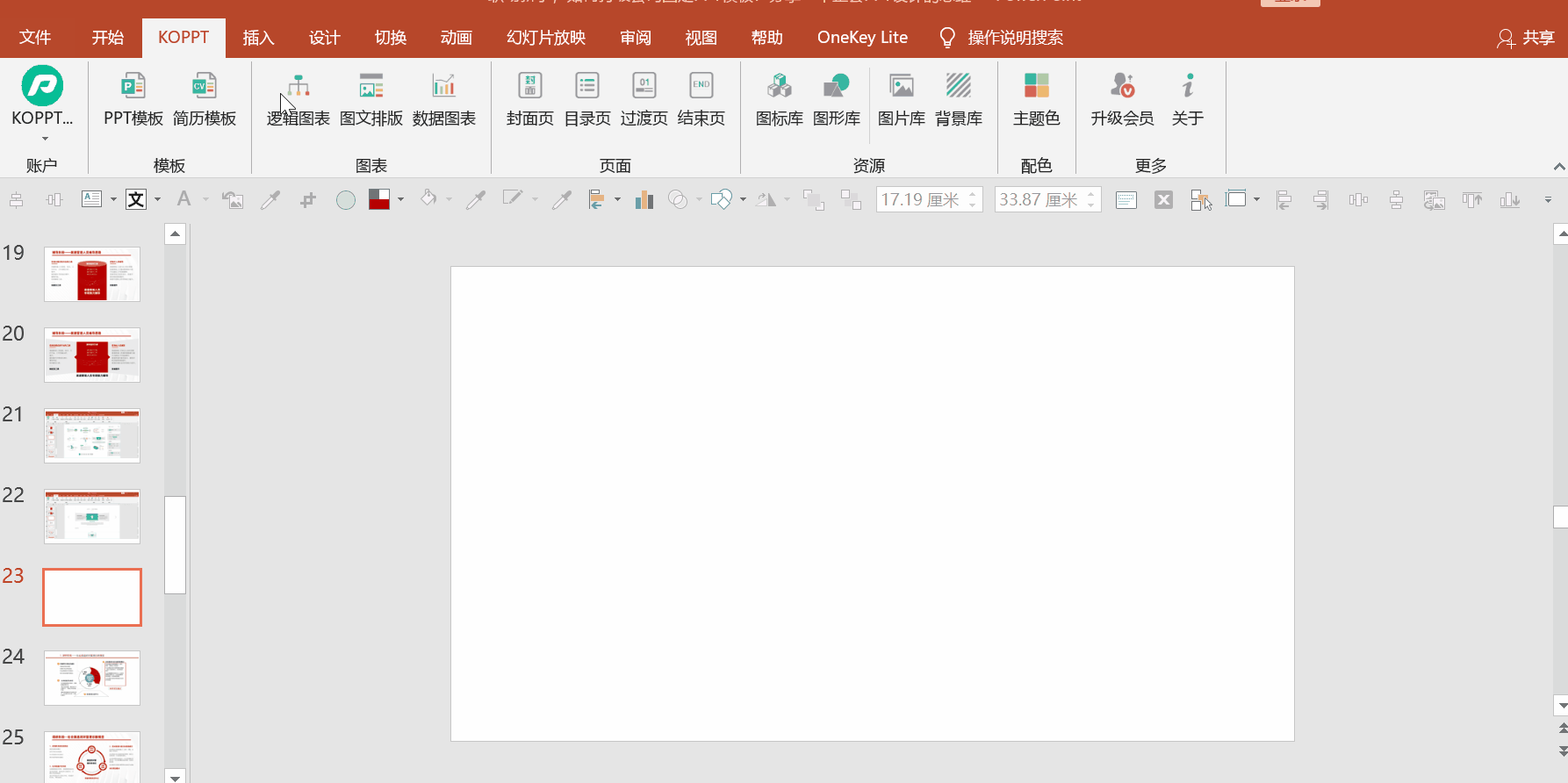Expand the quick toolbar overflow arrow

(1548, 200)
